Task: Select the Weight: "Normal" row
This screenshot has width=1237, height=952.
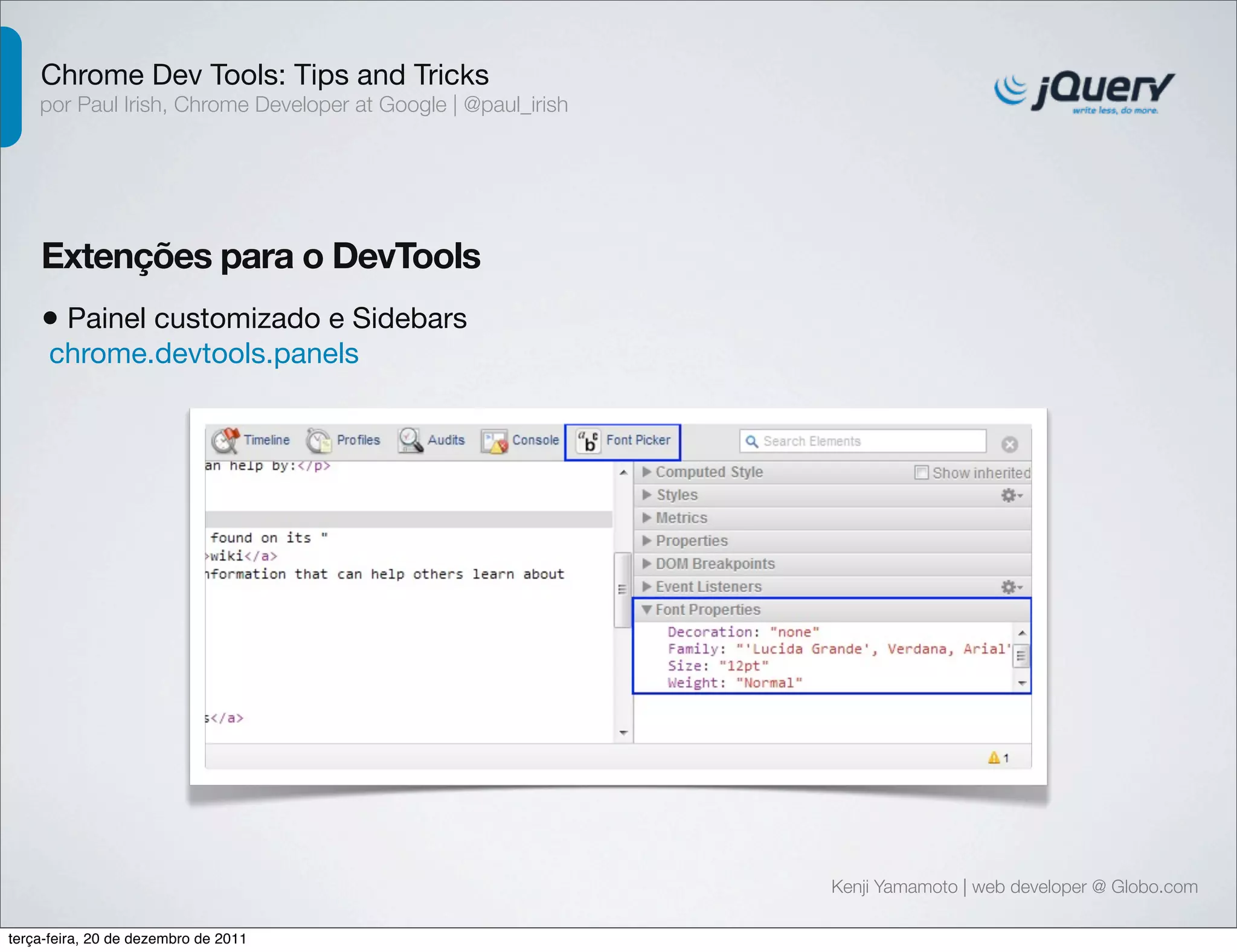Action: tap(735, 683)
